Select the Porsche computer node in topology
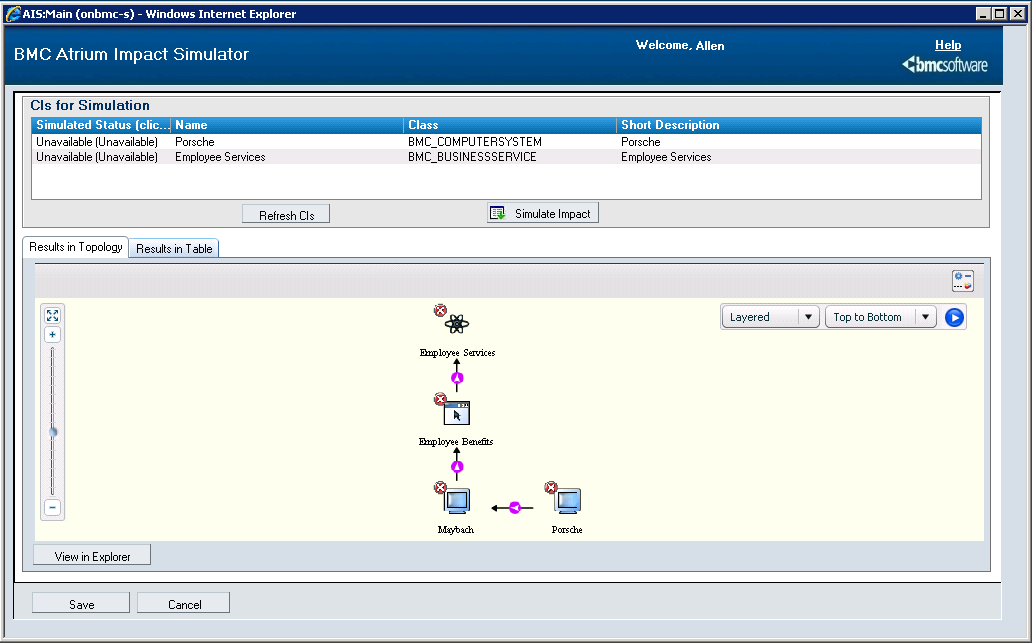1032x643 pixels. tap(567, 502)
